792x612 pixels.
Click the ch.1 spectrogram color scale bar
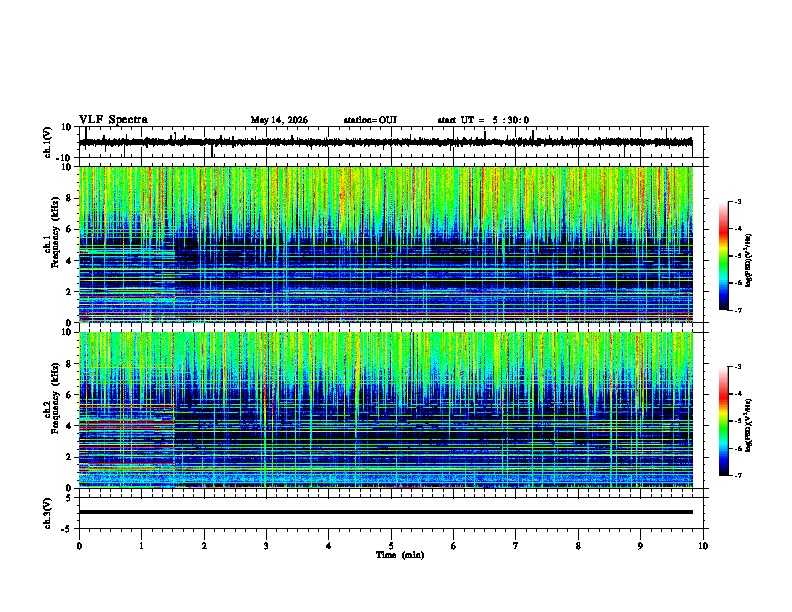(x=724, y=256)
